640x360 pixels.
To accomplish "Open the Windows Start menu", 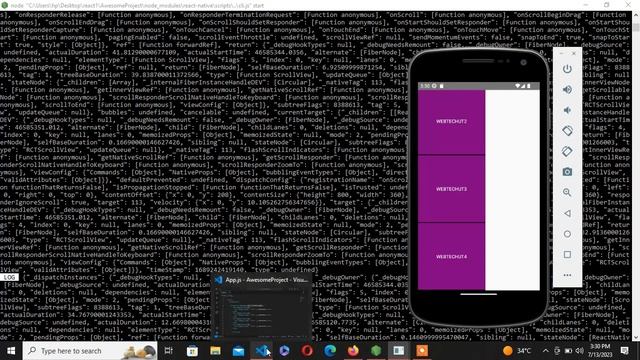I will tap(11, 351).
